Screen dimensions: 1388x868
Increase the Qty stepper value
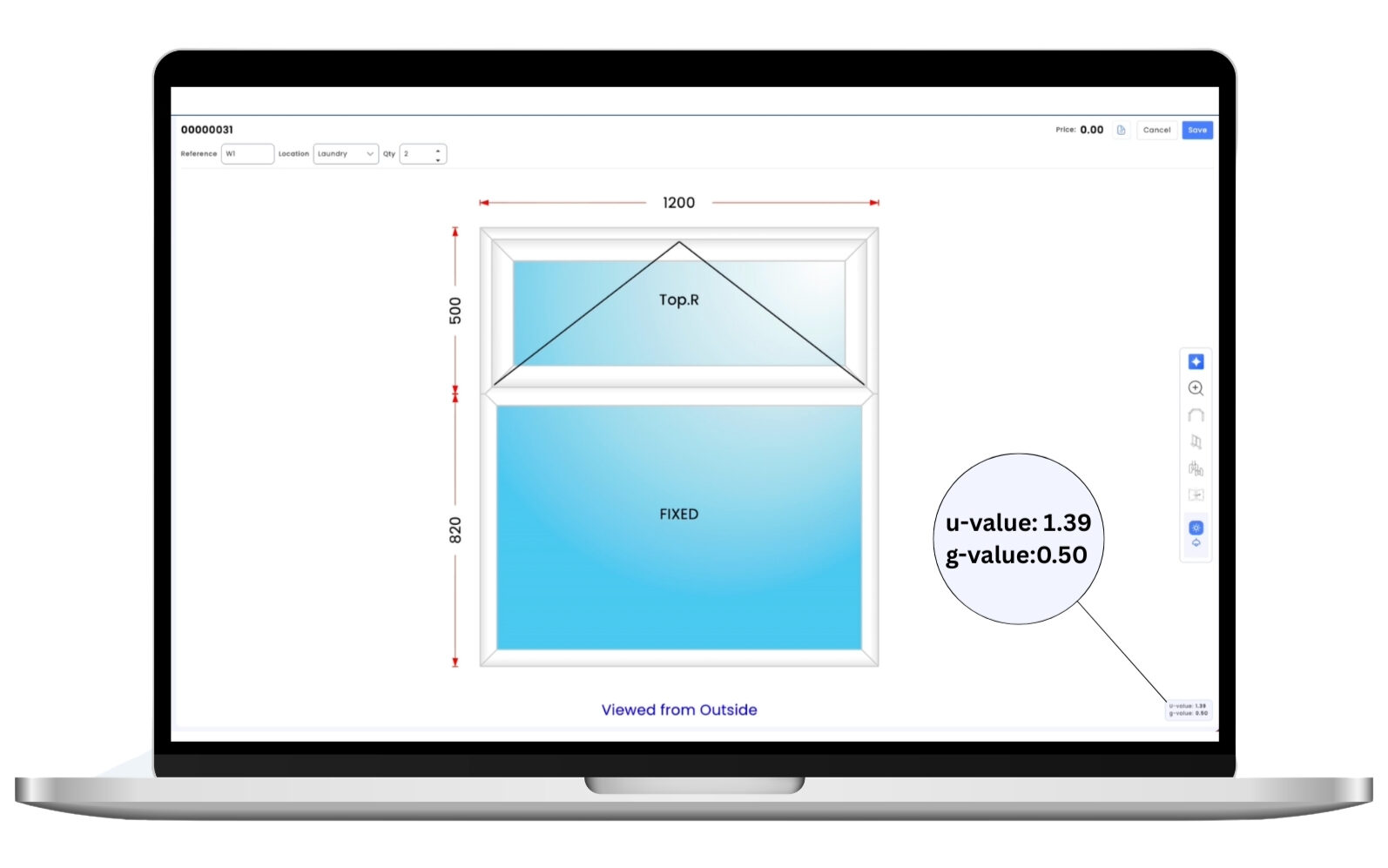(438, 150)
